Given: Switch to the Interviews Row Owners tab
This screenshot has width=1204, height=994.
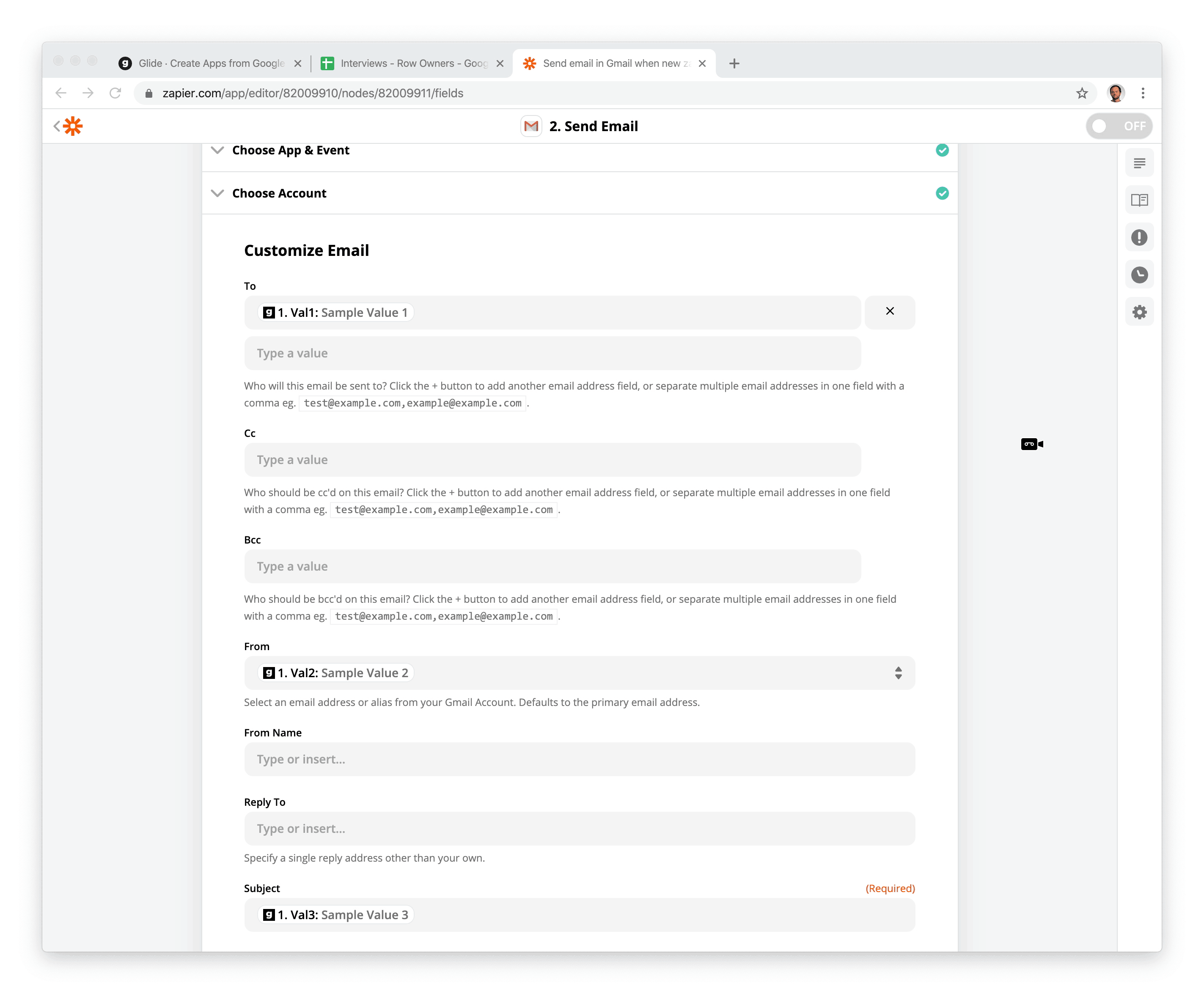Looking at the screenshot, I should point(413,63).
